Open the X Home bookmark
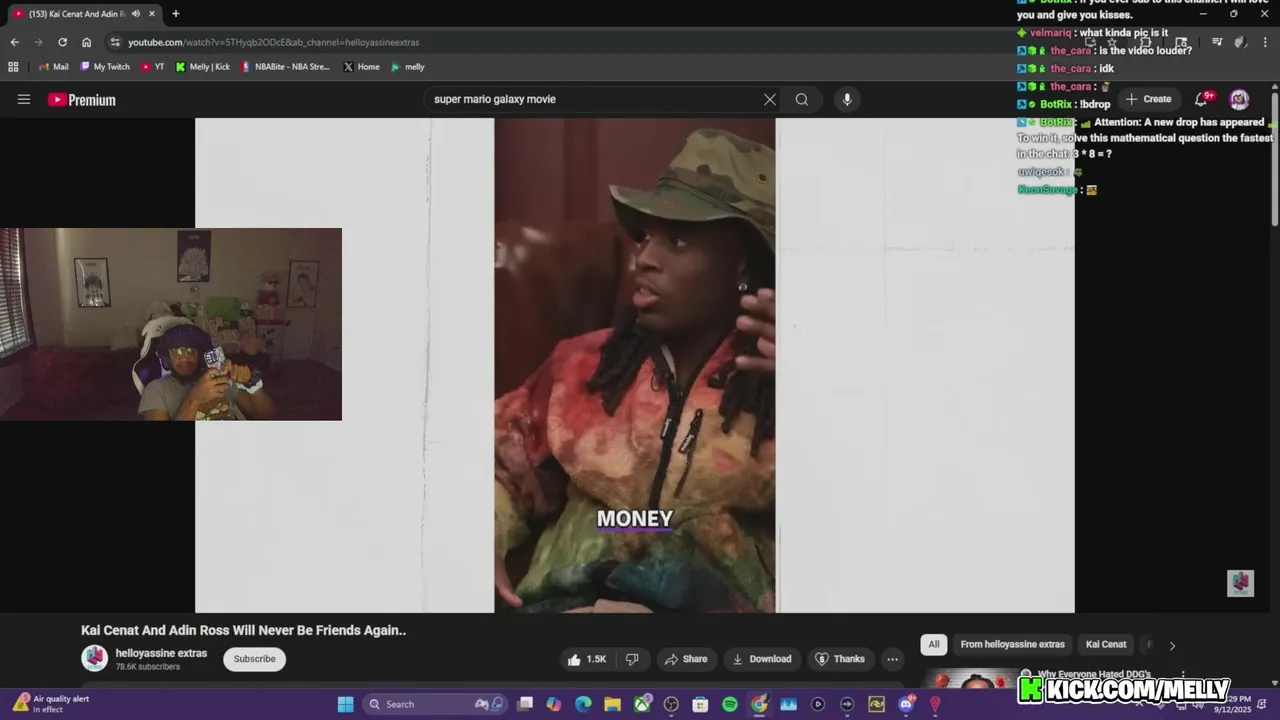The width and height of the screenshot is (1280, 720). pos(361,67)
